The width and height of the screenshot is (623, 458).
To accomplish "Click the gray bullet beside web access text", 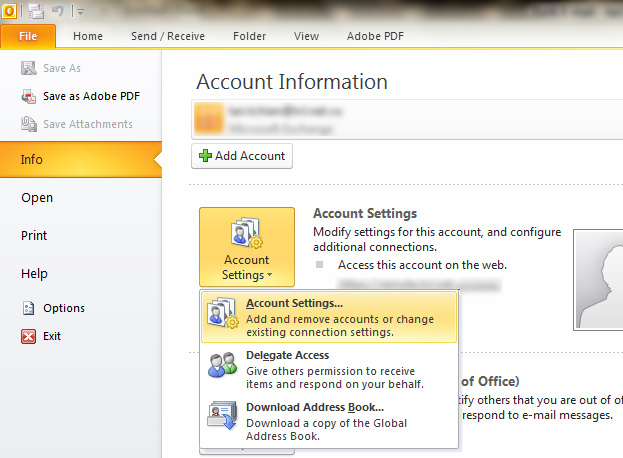I will 319,265.
